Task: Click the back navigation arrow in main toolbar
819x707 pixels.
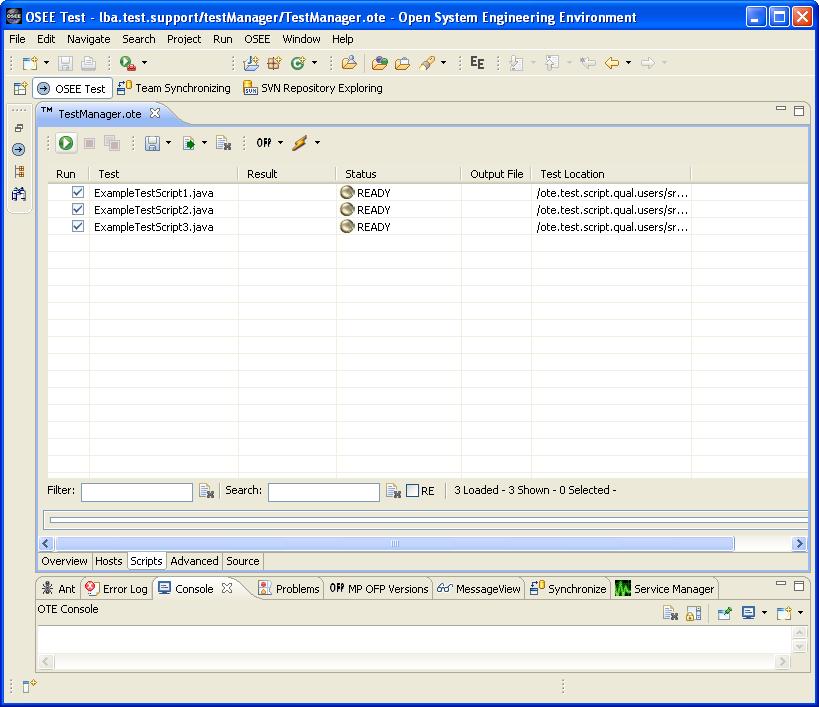Action: coord(612,63)
